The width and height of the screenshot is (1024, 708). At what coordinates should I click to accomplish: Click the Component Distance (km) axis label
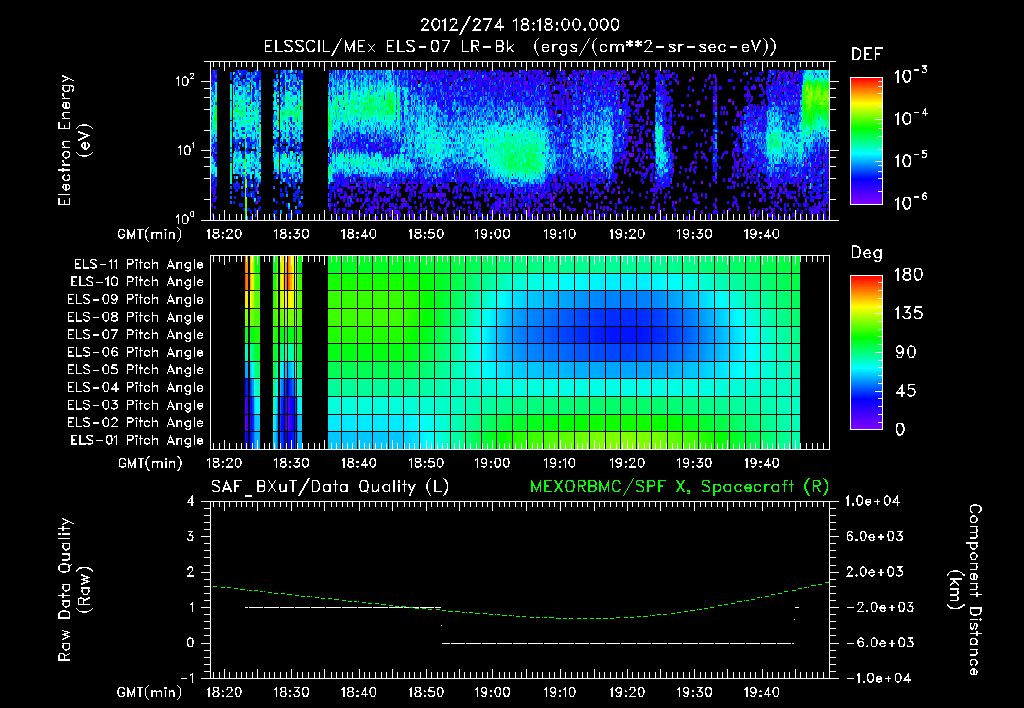coord(965,589)
